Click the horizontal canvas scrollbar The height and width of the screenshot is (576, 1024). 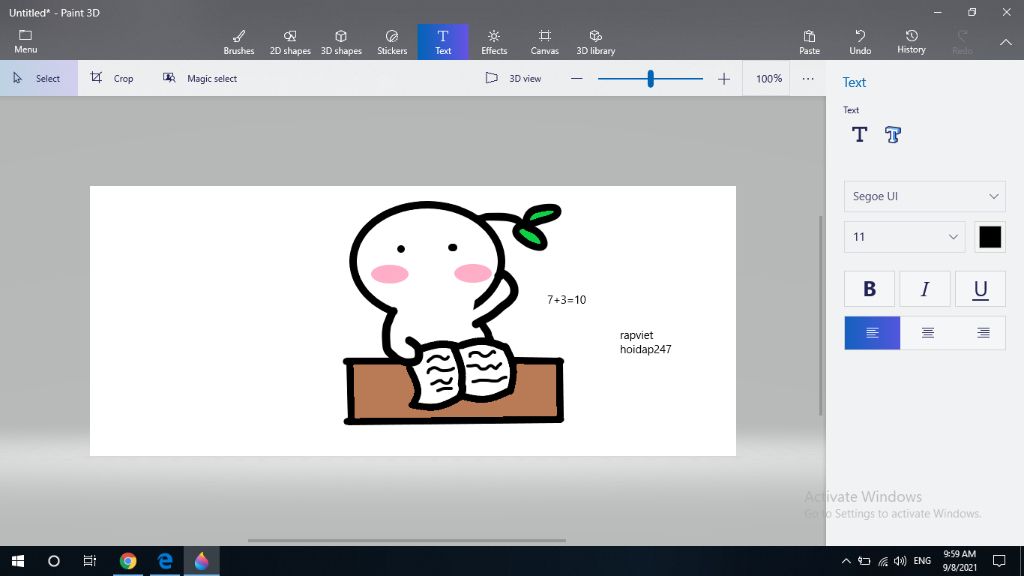[x=406, y=541]
